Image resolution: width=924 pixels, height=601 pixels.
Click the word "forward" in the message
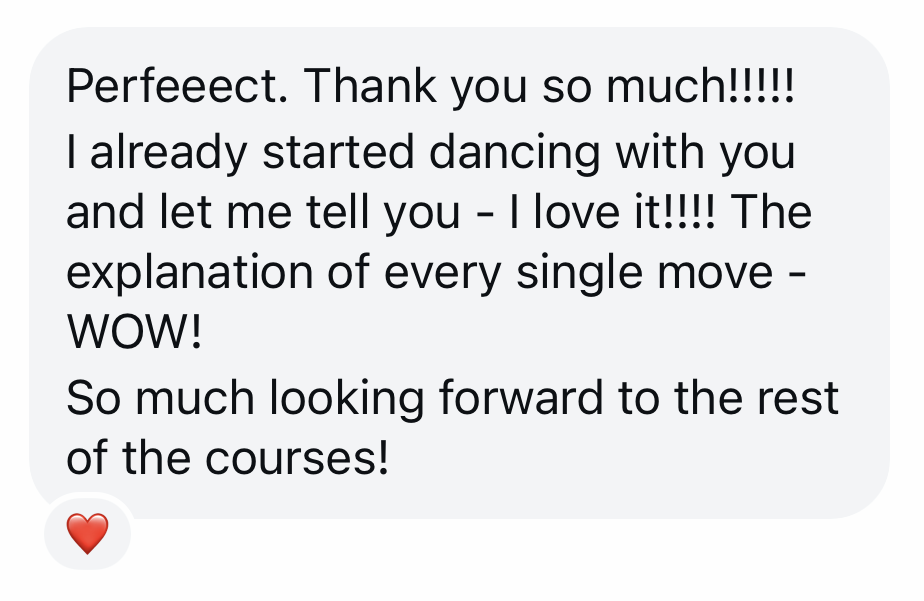(523, 398)
